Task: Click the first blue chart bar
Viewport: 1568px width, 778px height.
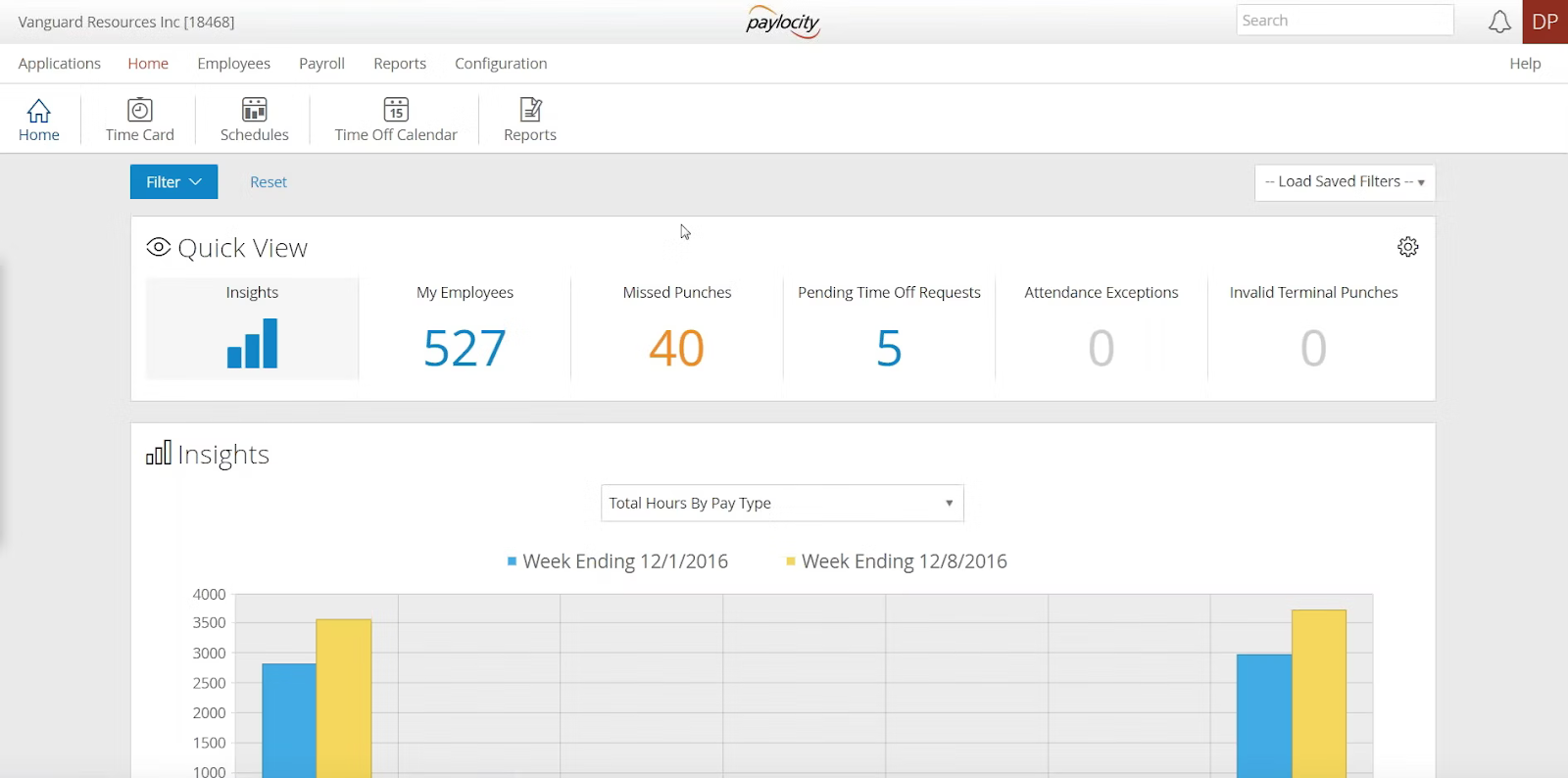Action: tap(289, 720)
